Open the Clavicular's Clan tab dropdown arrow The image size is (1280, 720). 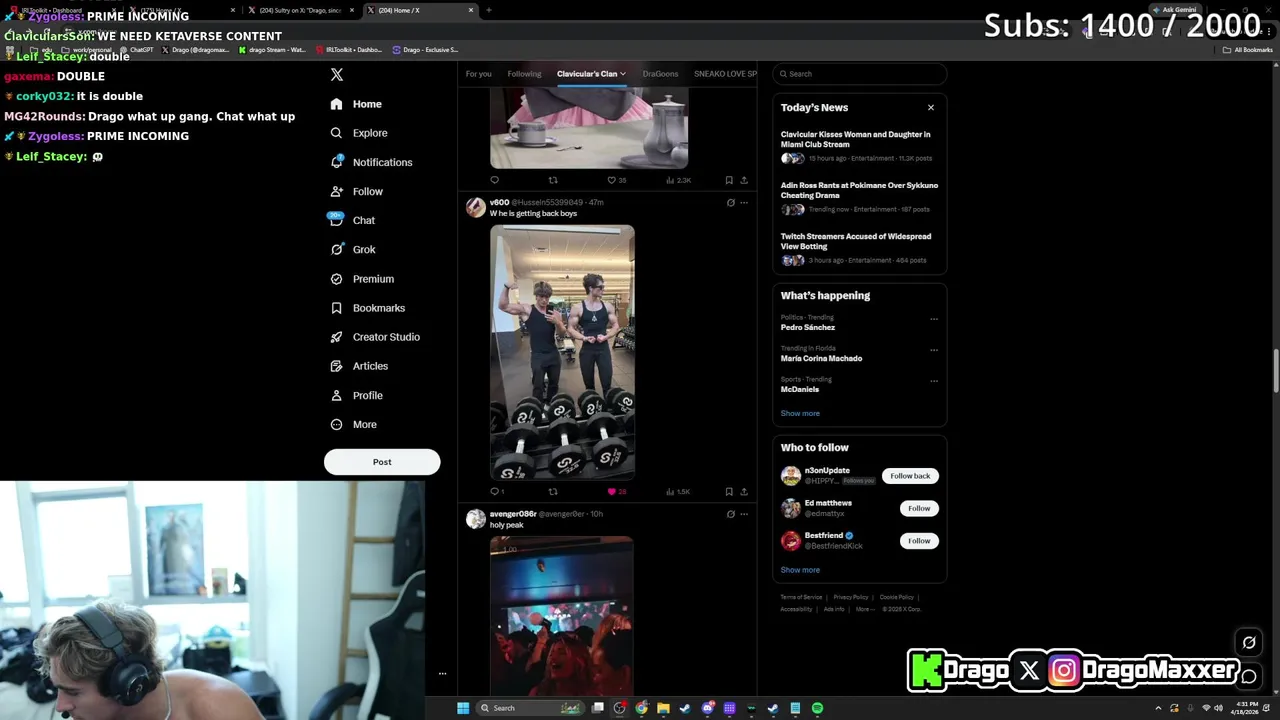point(623,74)
